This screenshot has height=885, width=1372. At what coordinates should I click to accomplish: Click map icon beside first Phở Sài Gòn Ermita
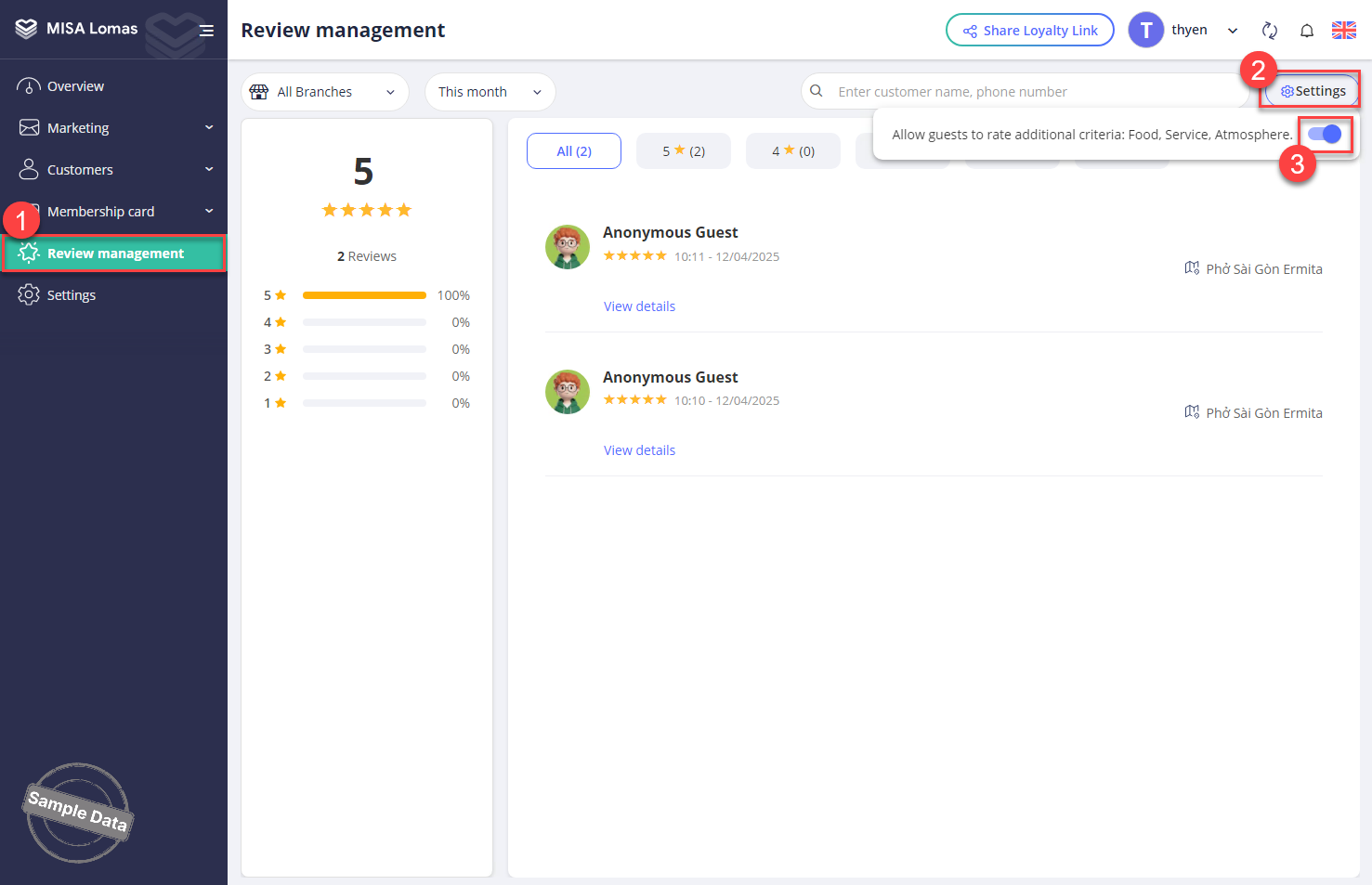click(x=1192, y=268)
